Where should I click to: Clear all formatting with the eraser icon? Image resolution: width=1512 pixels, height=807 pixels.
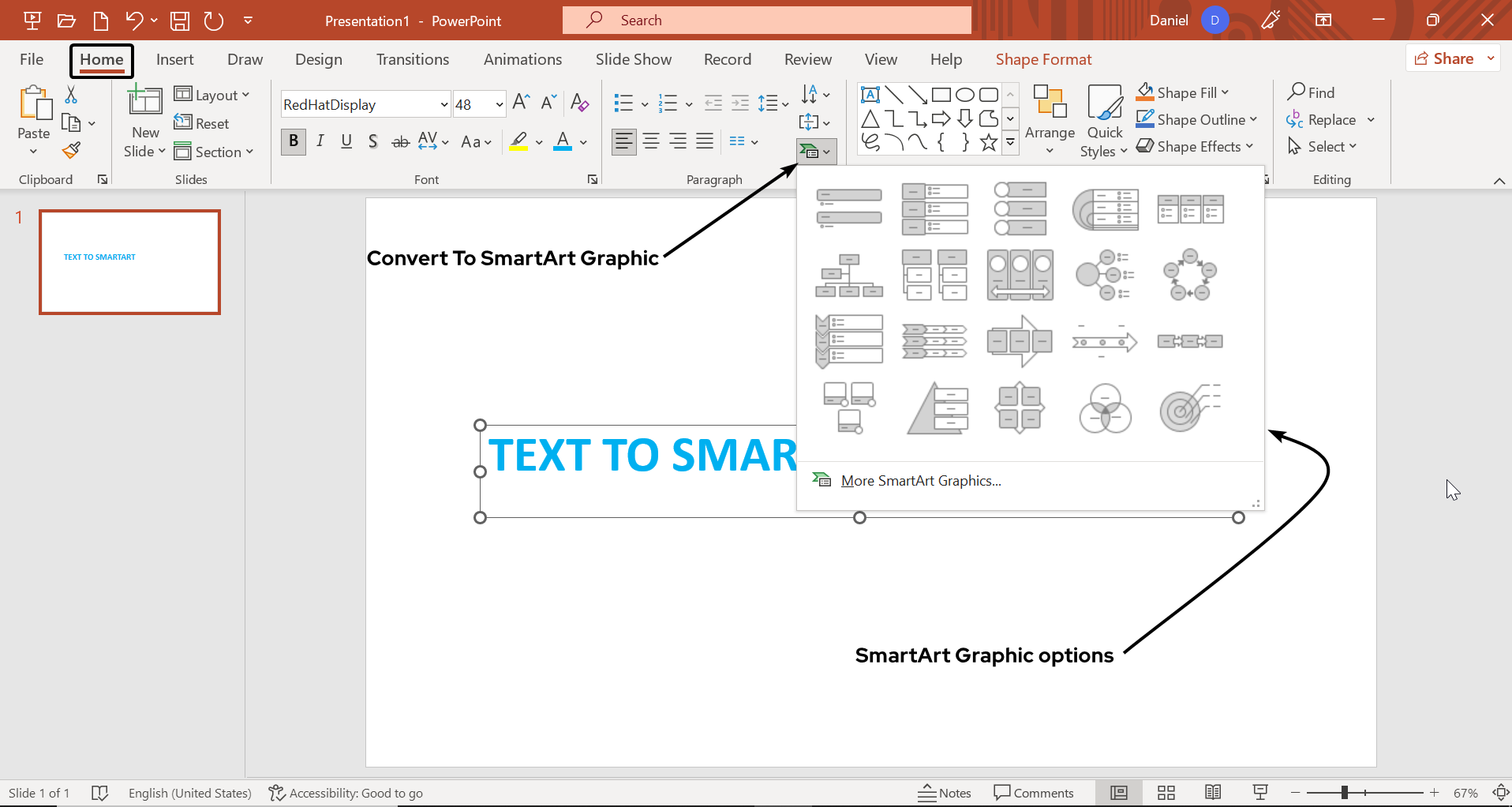(x=580, y=103)
